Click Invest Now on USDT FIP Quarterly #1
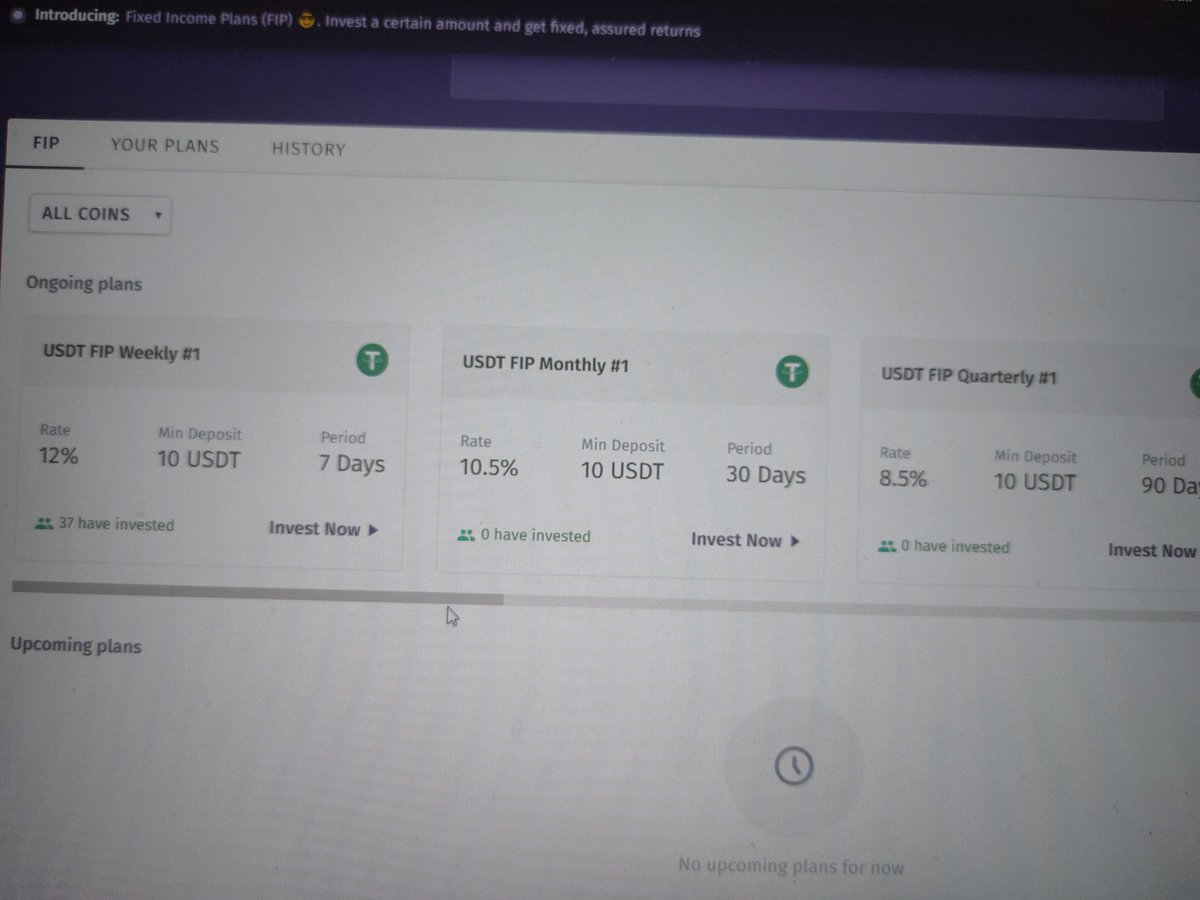 [1154, 550]
